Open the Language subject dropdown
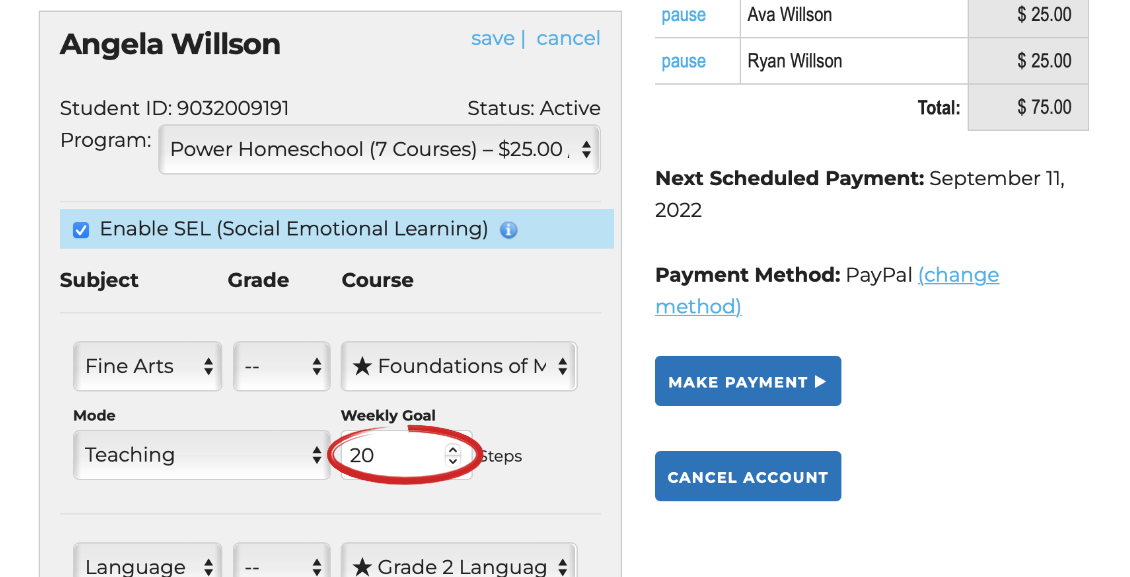The height and width of the screenshot is (577, 1130). point(148,566)
